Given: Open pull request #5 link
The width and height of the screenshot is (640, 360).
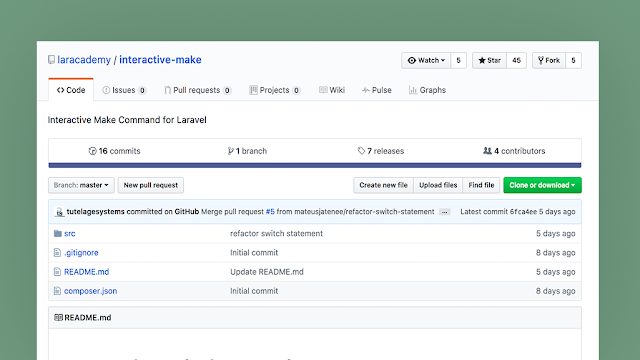Looking at the screenshot, I should [x=270, y=211].
